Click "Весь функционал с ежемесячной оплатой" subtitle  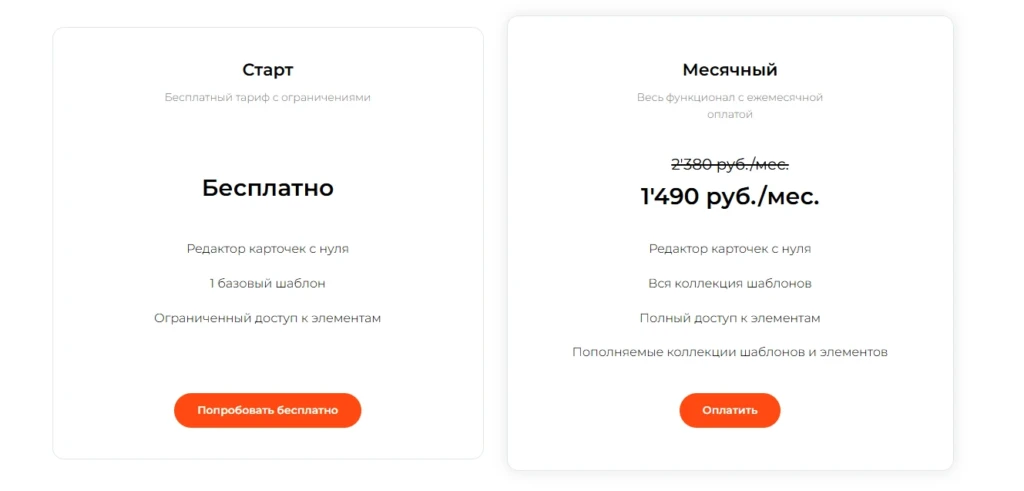pyautogui.click(x=730, y=106)
